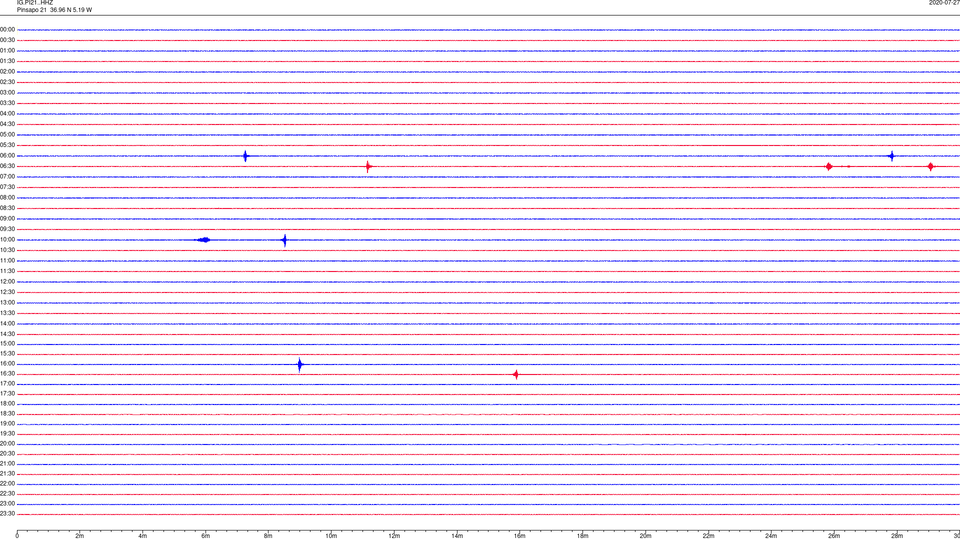Select the 22:00 time label
The height and width of the screenshot is (540, 960).
[x=7, y=484]
